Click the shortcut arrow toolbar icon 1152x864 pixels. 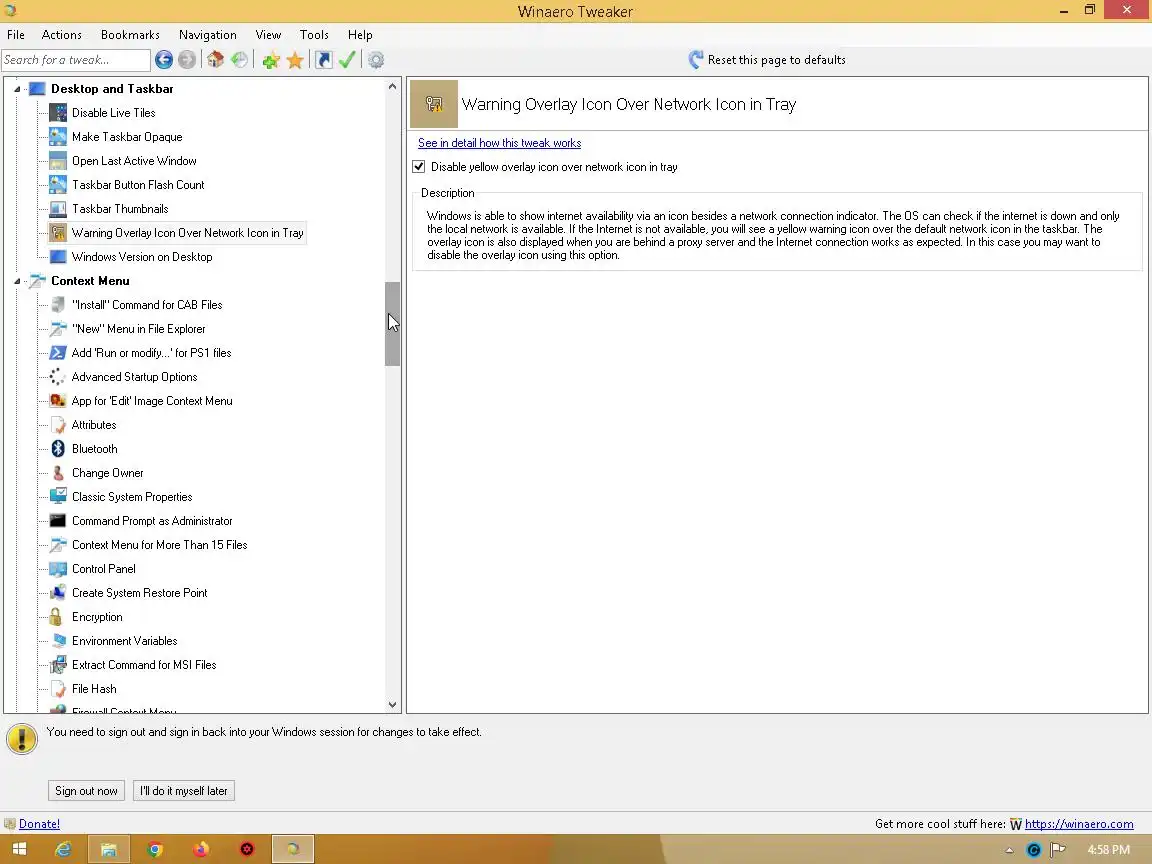pyautogui.click(x=323, y=60)
